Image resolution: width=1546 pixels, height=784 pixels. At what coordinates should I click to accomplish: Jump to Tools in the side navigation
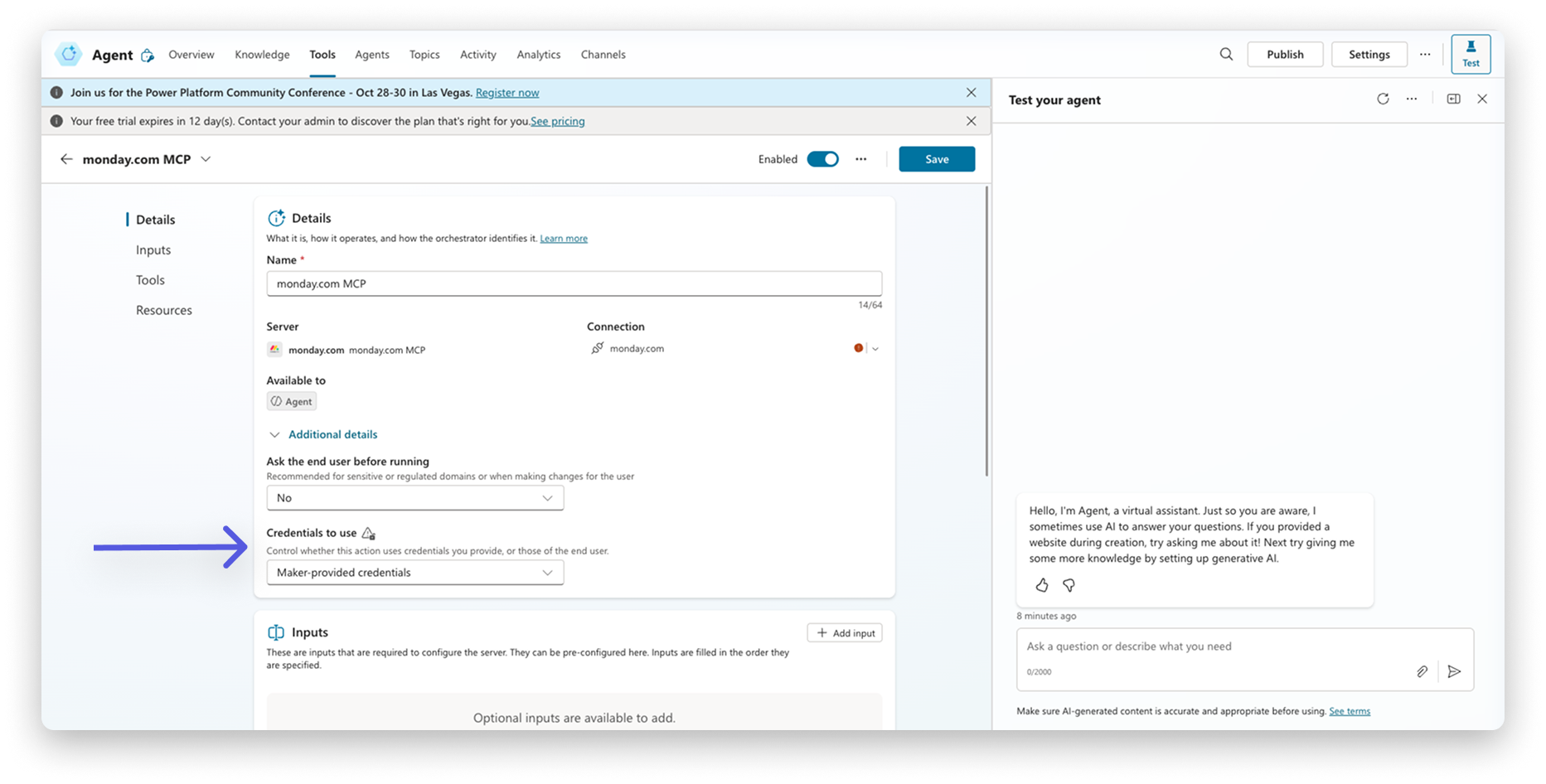tap(150, 280)
